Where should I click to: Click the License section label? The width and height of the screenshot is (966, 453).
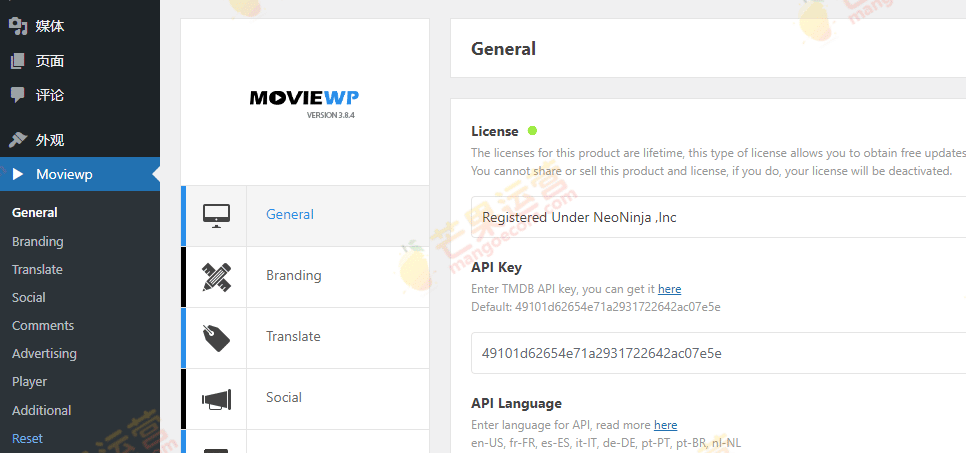(x=495, y=131)
